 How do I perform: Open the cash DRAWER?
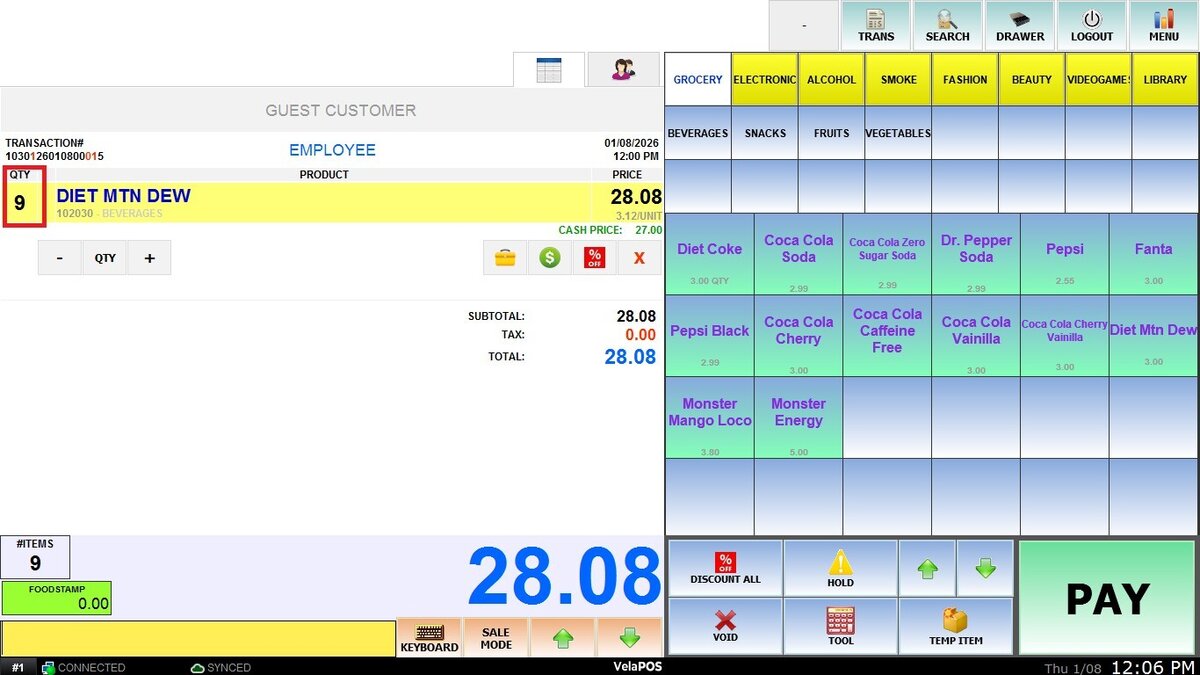(1019, 26)
